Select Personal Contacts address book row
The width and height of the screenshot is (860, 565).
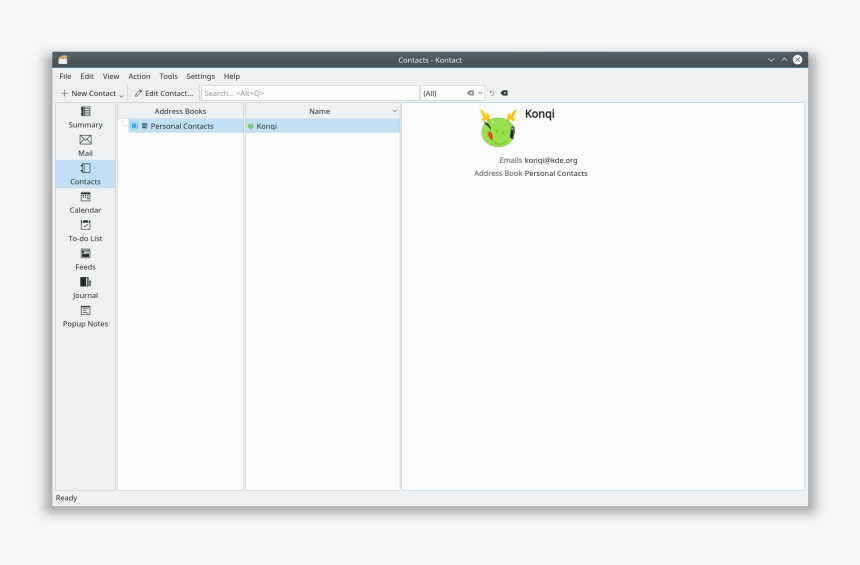click(x=186, y=126)
